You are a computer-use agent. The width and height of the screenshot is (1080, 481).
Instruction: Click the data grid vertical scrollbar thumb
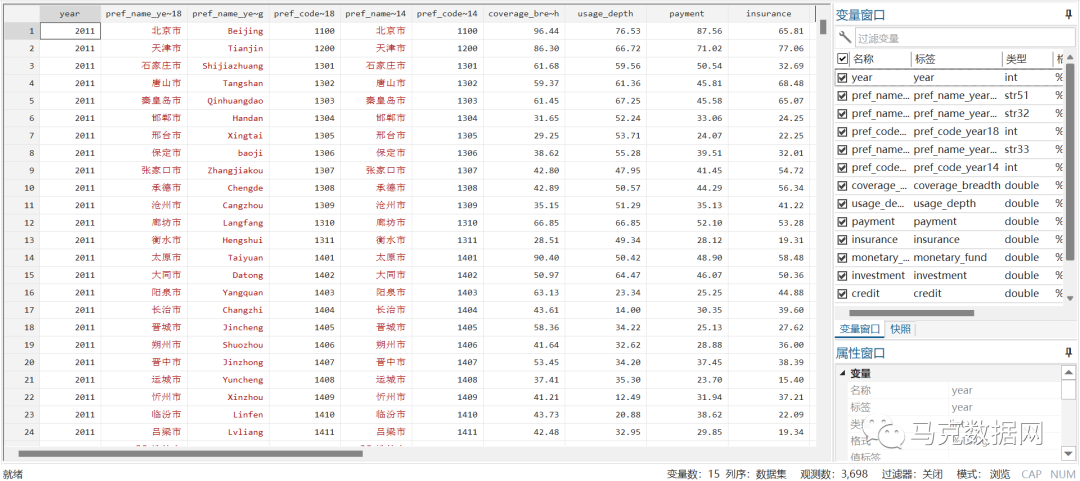pyautogui.click(x=822, y=27)
